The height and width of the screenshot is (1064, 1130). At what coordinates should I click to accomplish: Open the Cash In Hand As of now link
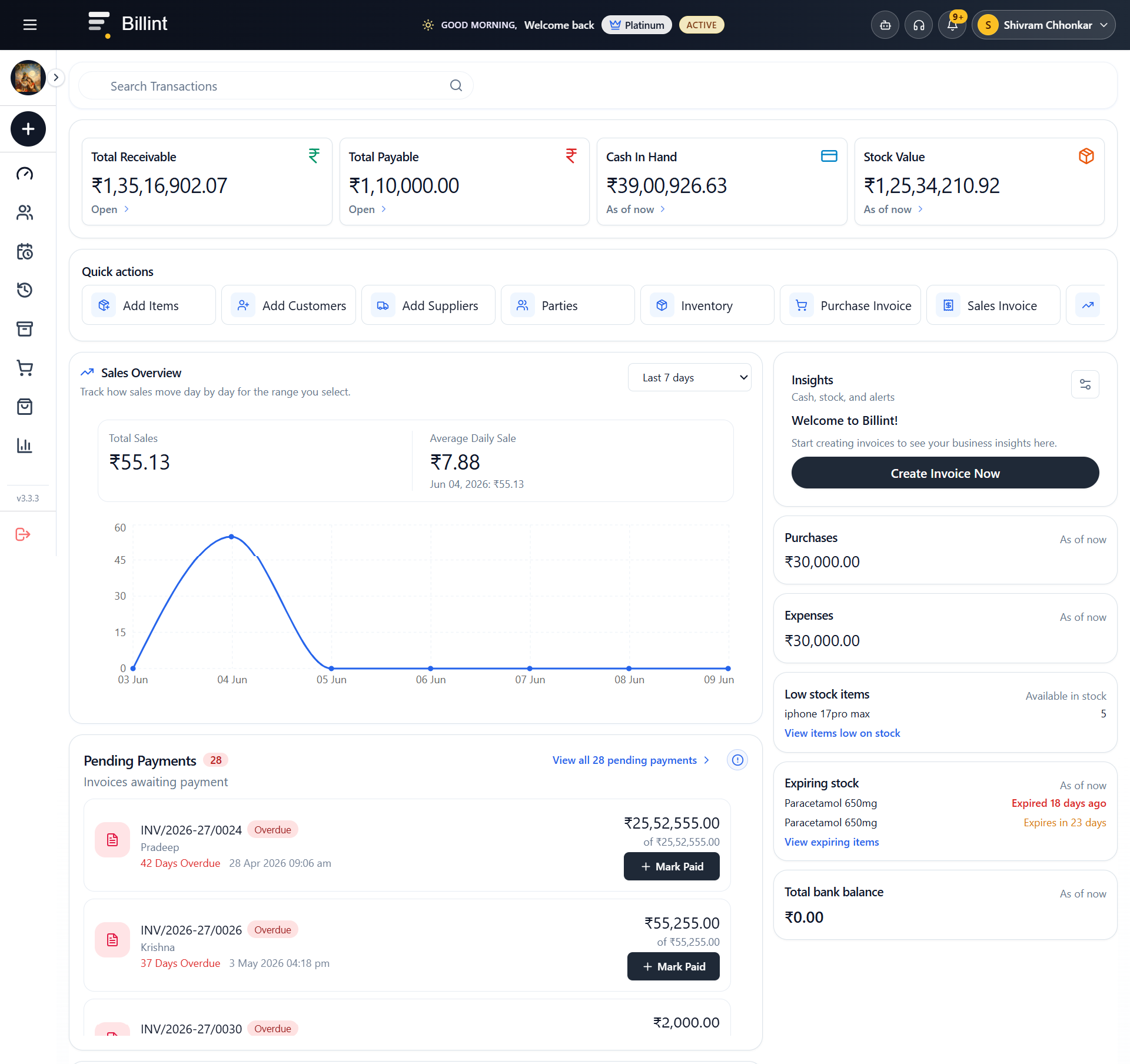point(636,210)
